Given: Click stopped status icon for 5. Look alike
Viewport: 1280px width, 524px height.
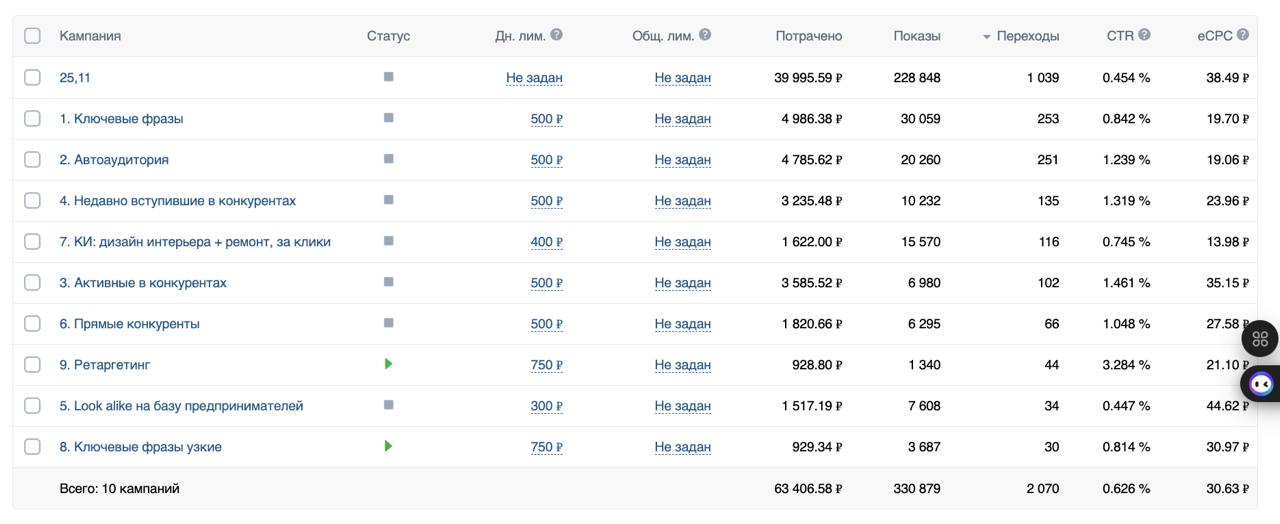Looking at the screenshot, I should (388, 404).
